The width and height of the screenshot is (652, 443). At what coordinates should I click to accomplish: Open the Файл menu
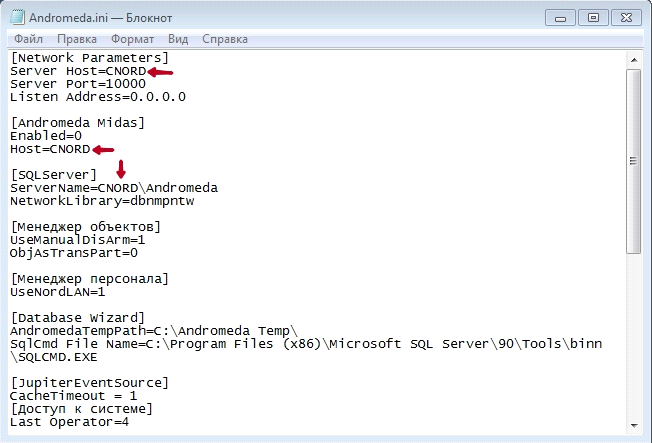(28, 39)
